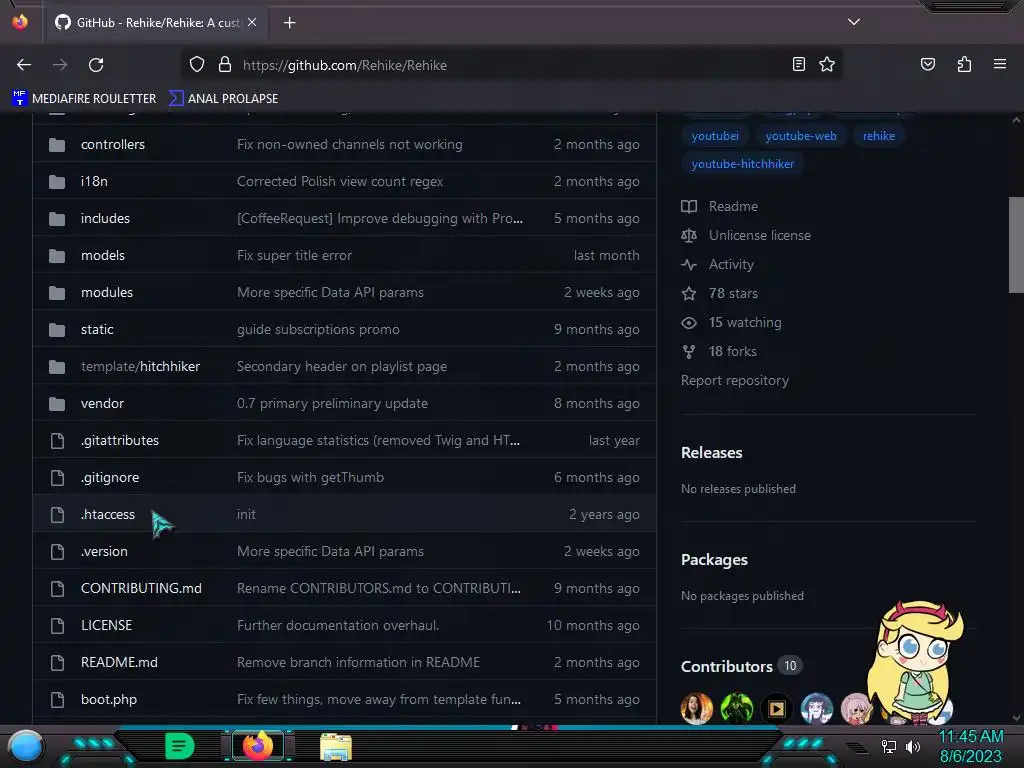The height and width of the screenshot is (768, 1024).
Task: Open the static folder
Action: [x=97, y=329]
